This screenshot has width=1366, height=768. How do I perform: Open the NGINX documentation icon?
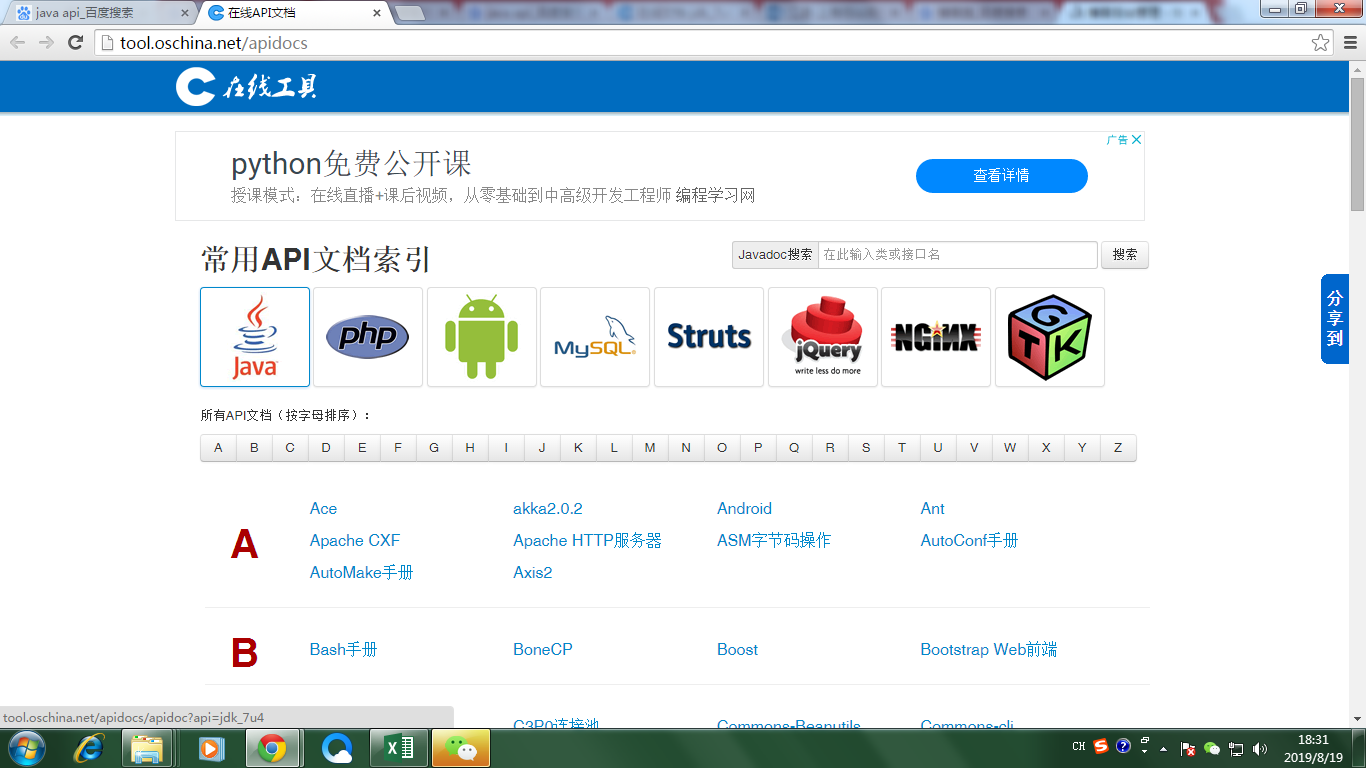point(936,337)
